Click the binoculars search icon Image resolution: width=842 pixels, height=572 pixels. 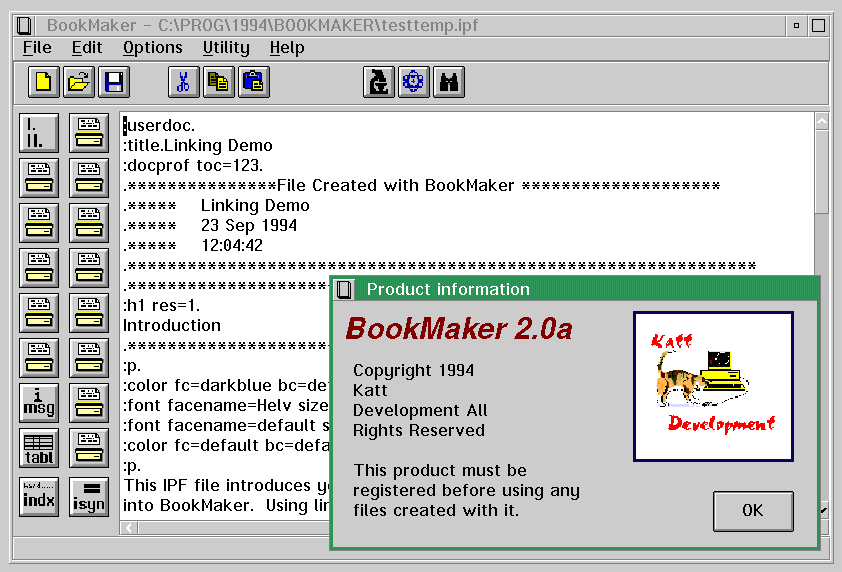pos(449,82)
